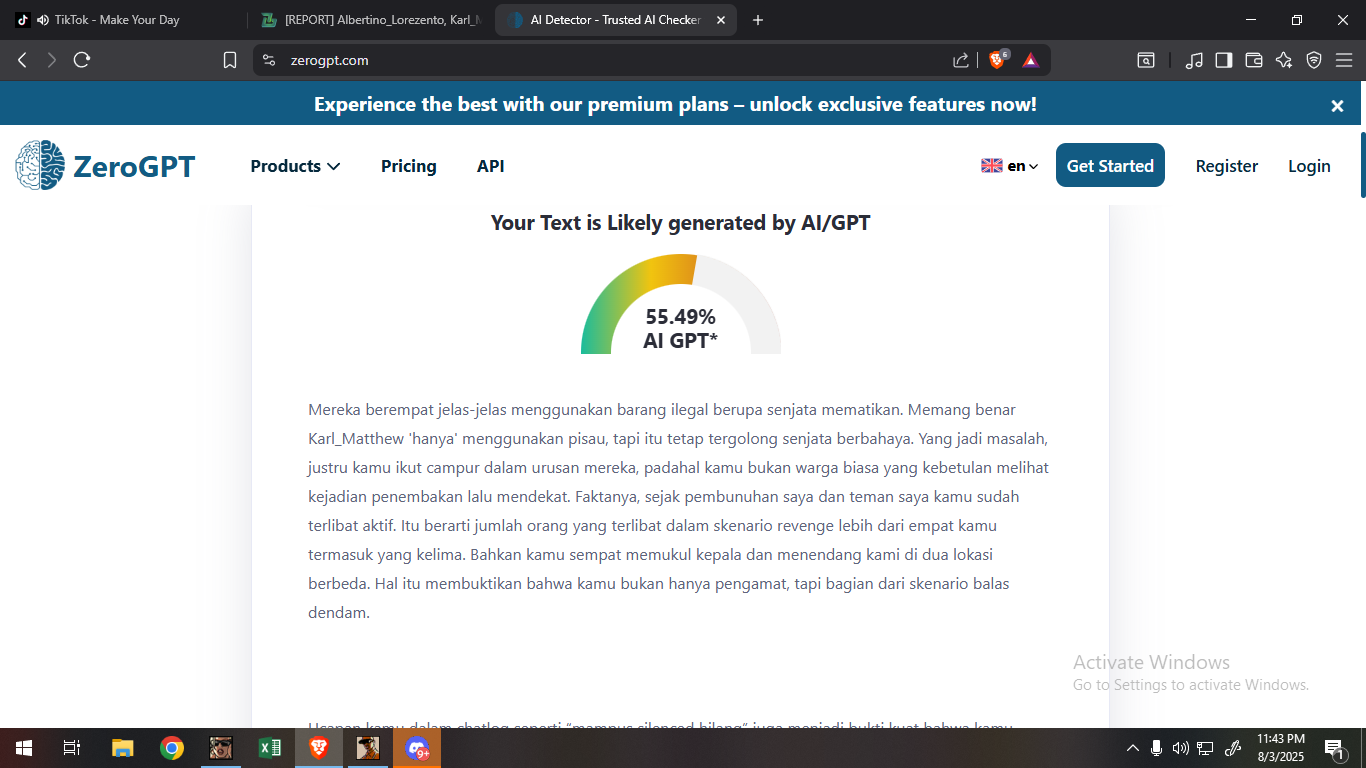Screen dimensions: 1366x768
Task: Open Excel from the taskbar
Action: pos(269,748)
